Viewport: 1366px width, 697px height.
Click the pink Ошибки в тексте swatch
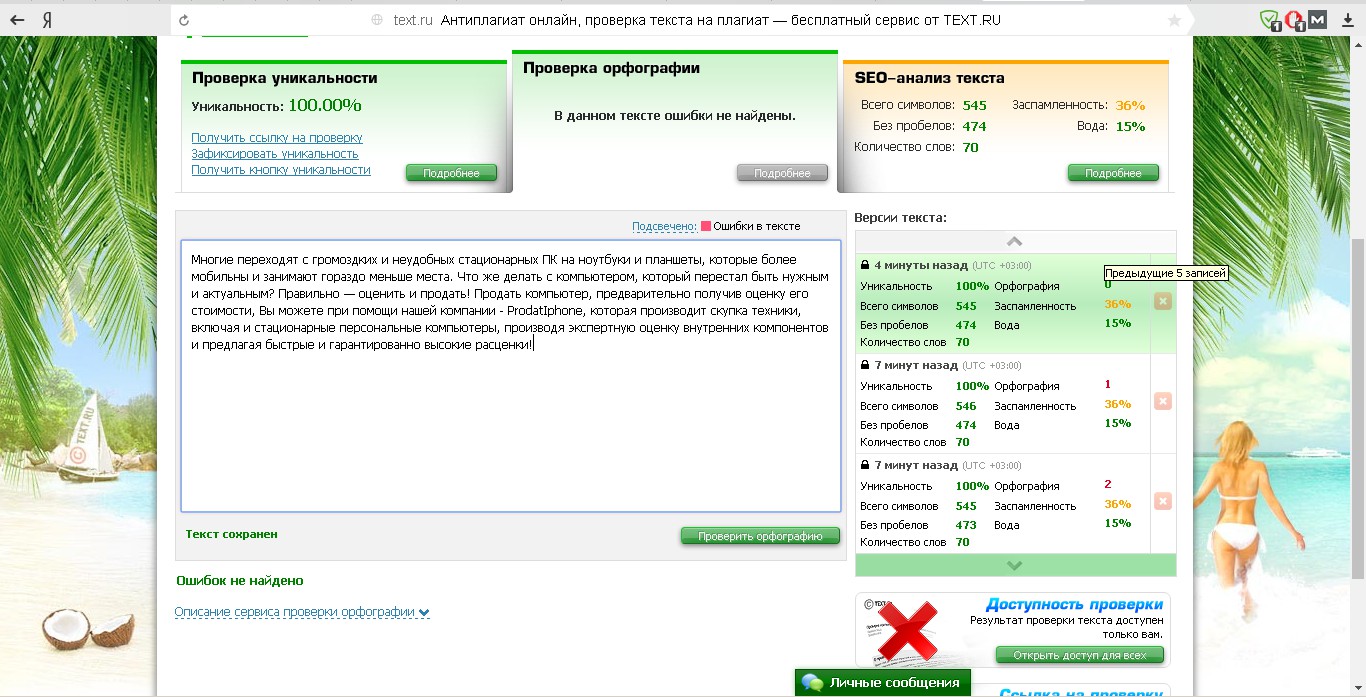(x=706, y=226)
